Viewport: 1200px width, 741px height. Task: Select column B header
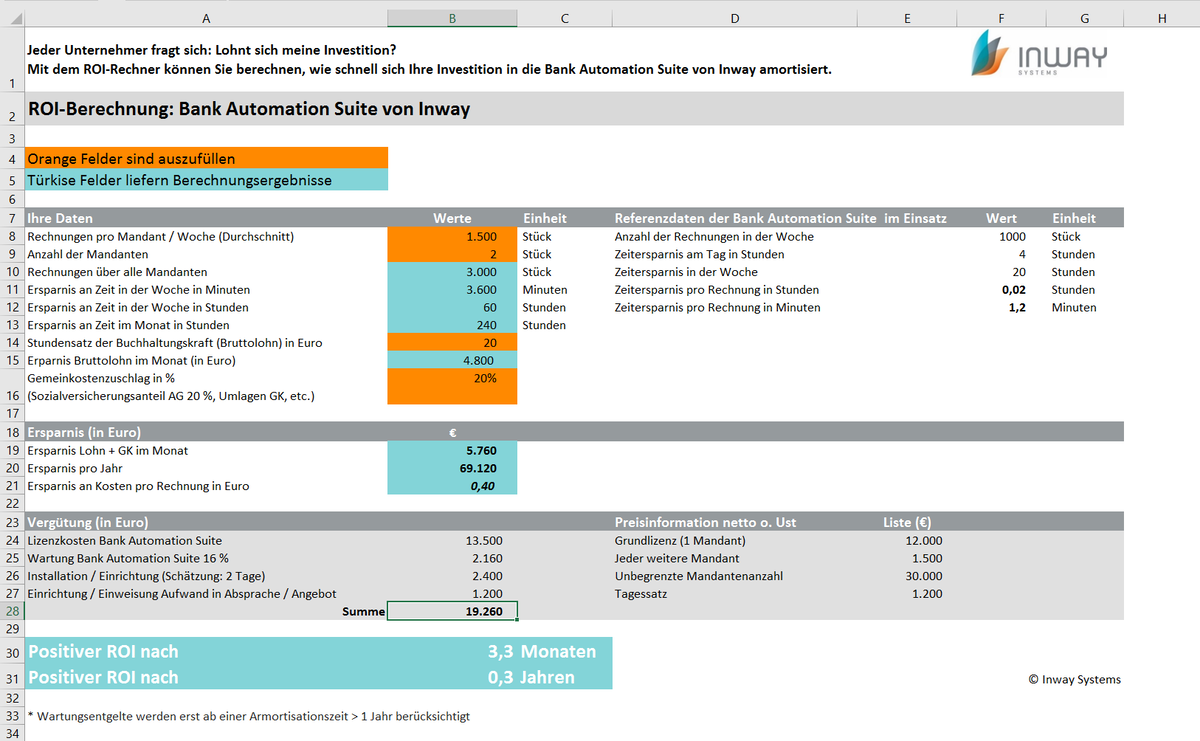452,18
